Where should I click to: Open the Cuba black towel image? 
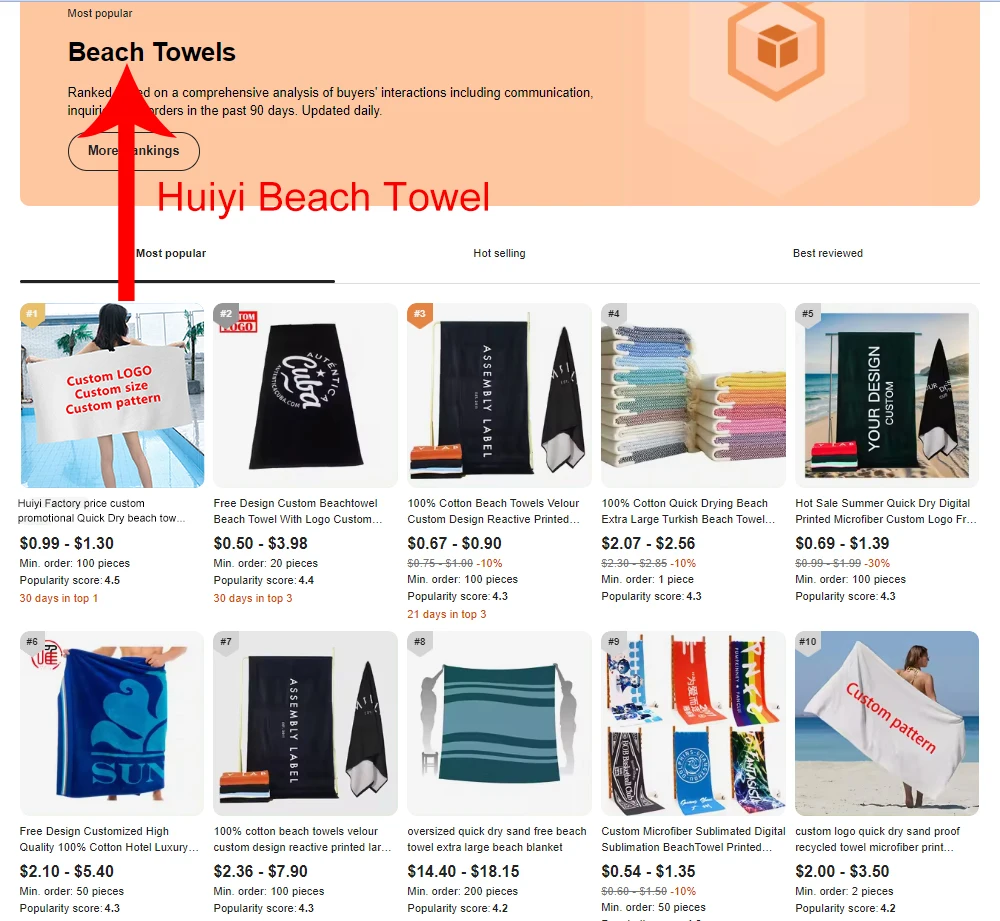[305, 395]
